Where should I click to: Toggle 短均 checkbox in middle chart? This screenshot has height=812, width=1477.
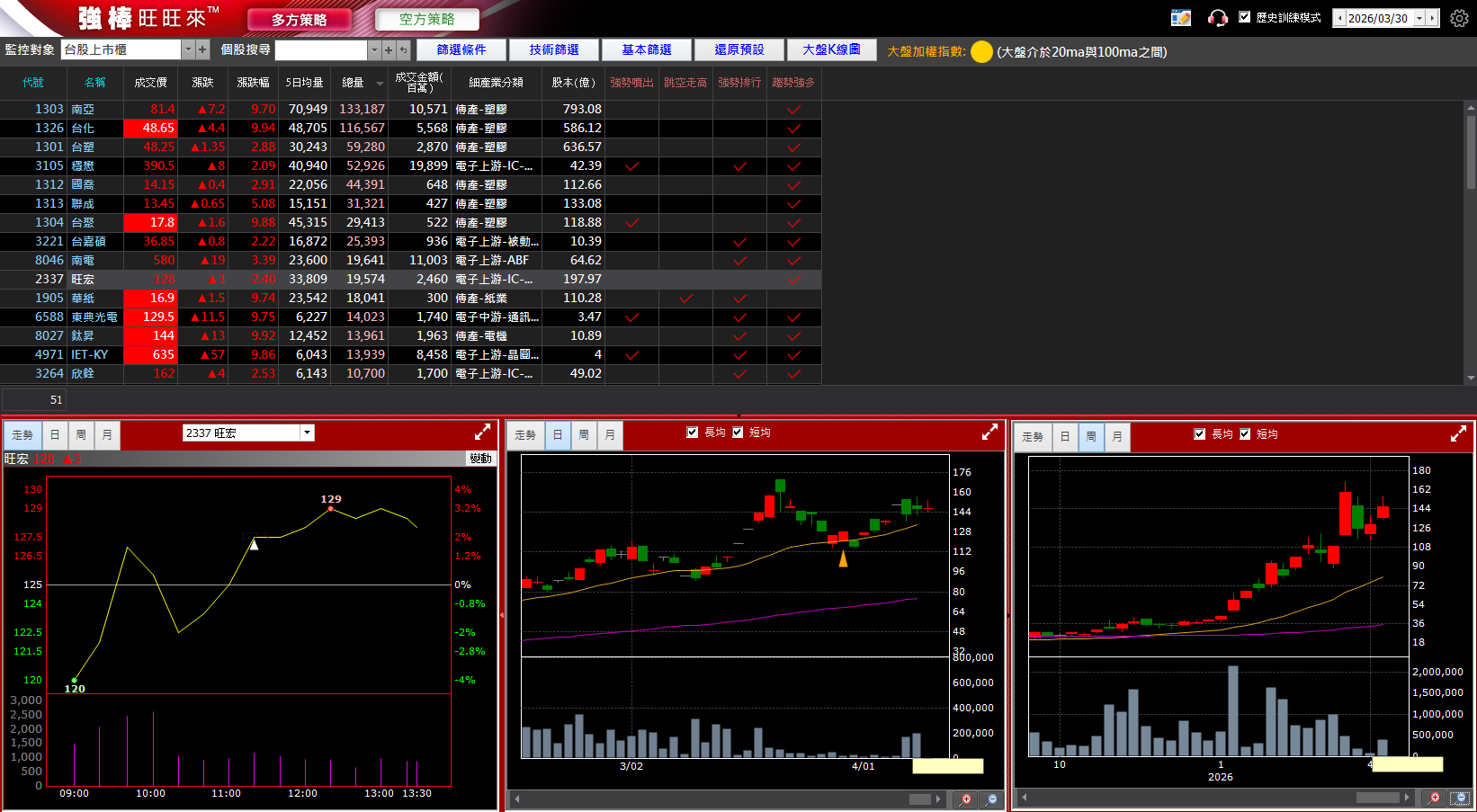[738, 433]
